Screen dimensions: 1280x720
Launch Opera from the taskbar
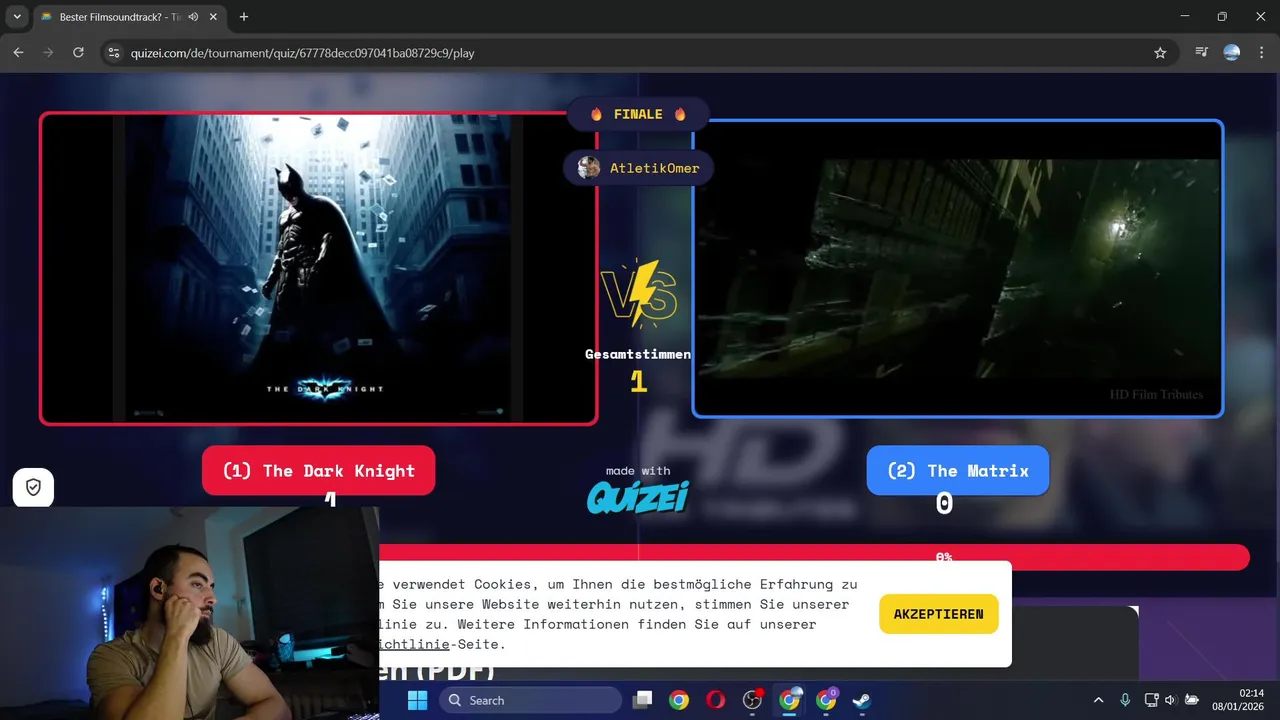point(716,700)
